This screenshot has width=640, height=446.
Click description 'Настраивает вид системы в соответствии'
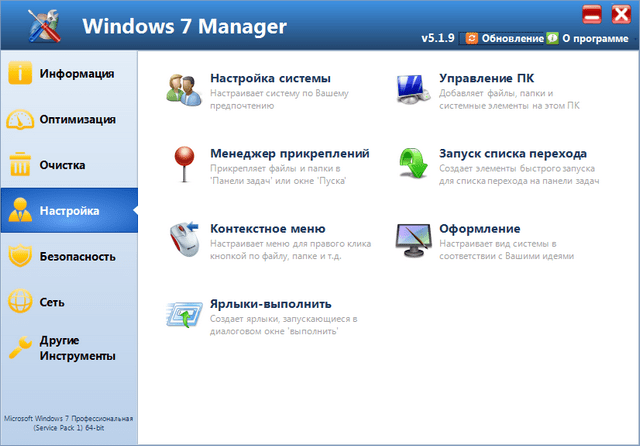coord(506,250)
